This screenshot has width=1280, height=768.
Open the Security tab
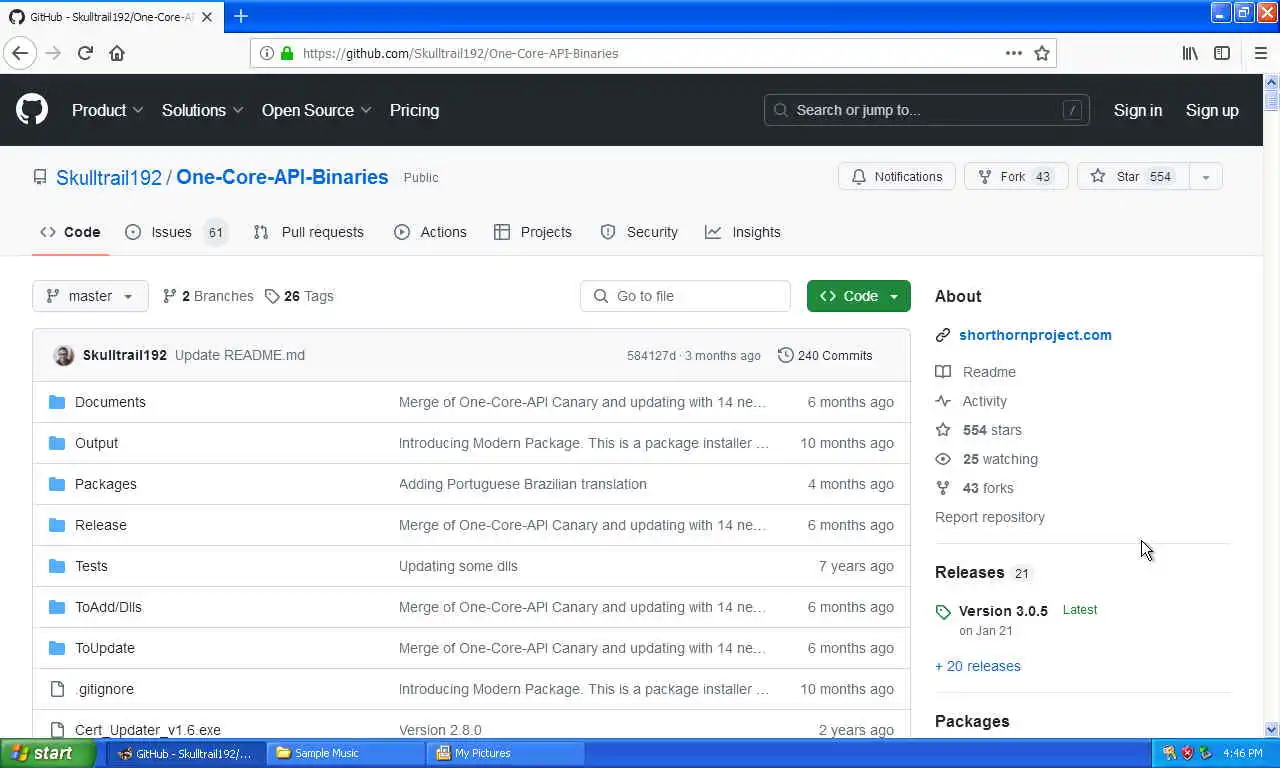point(639,232)
